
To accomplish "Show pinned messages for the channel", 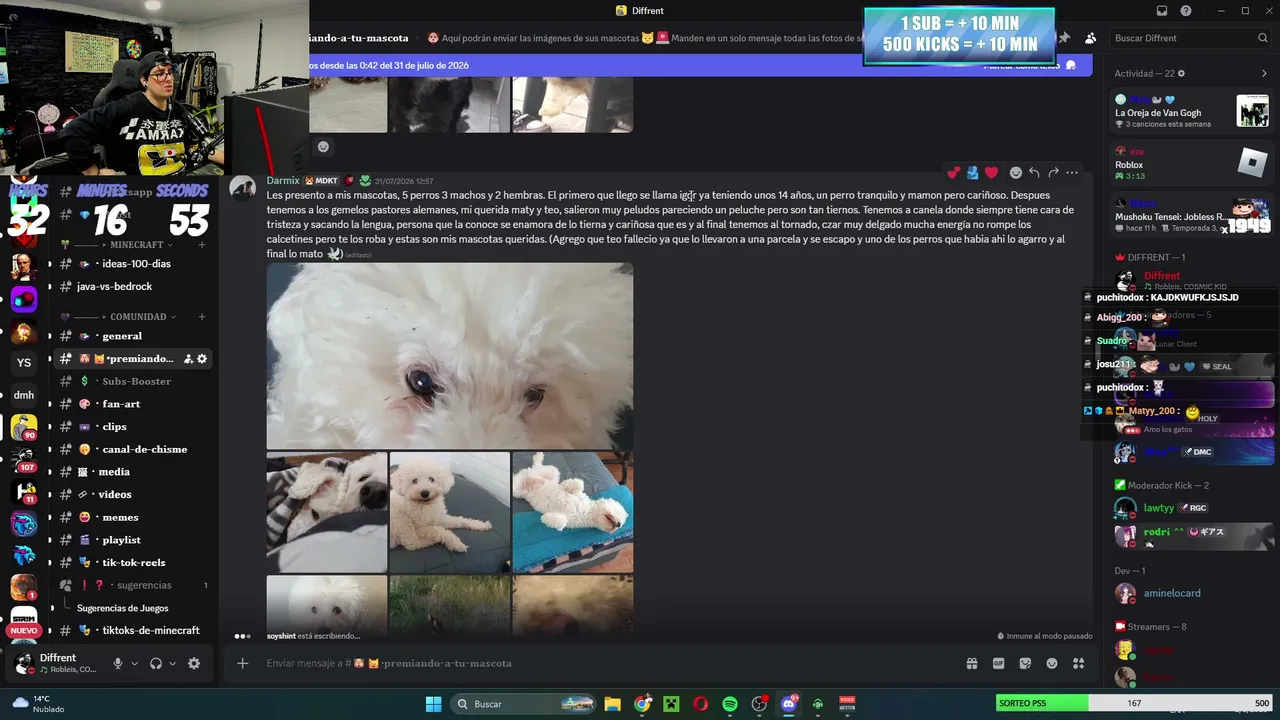I will 1064,38.
